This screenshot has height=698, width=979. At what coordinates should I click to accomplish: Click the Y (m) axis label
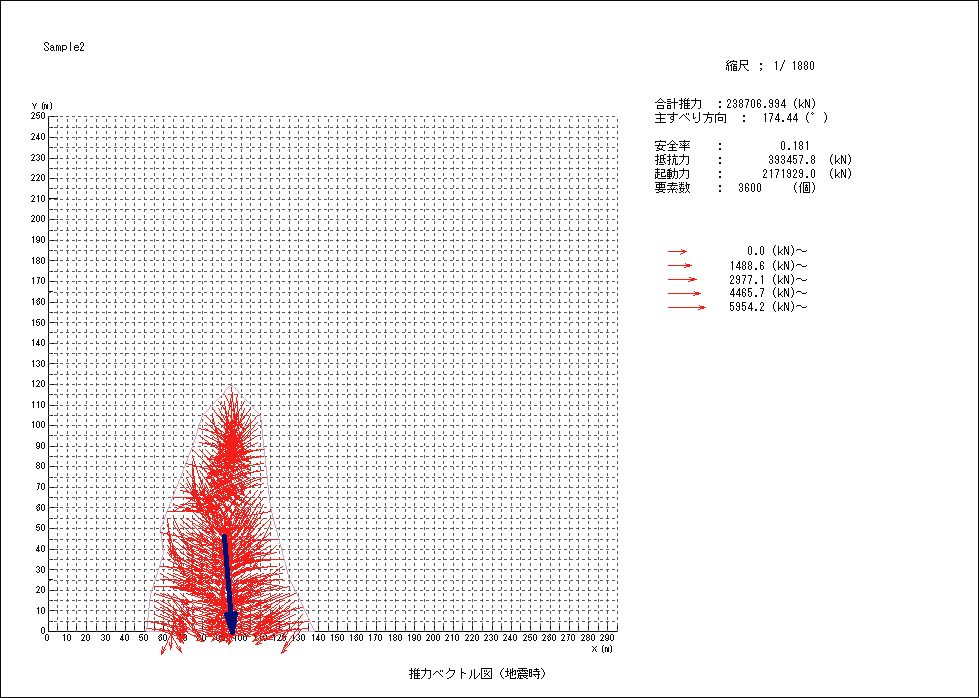coord(42,105)
